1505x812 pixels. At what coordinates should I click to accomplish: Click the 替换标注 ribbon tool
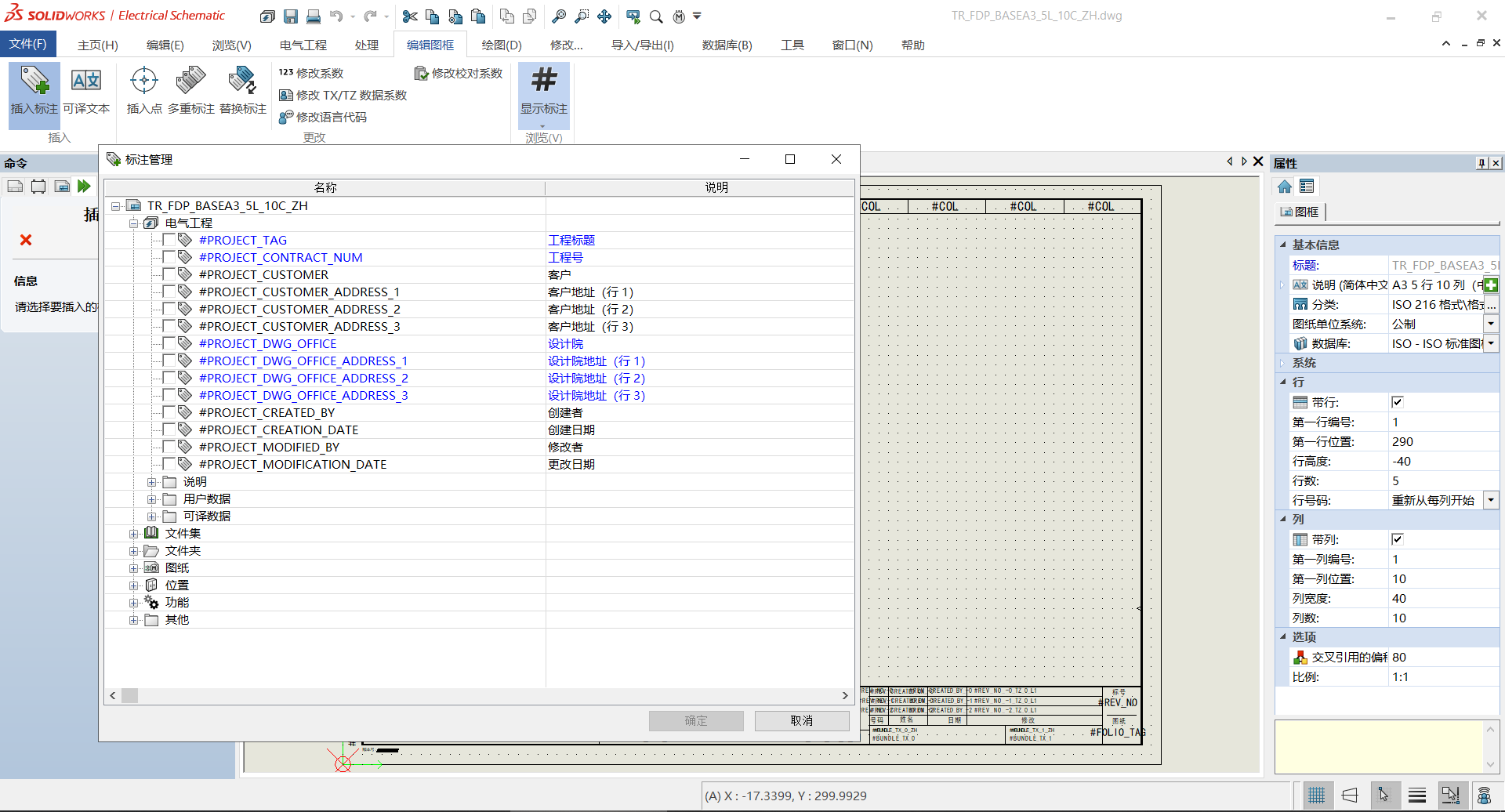243,91
